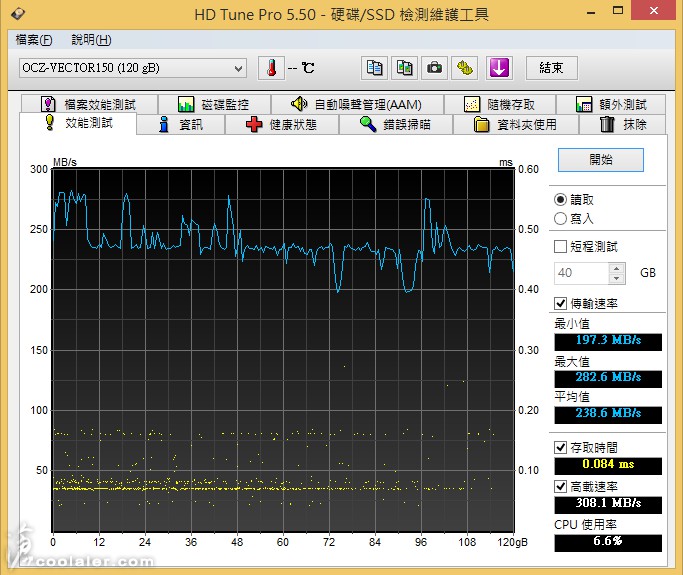
Task: Click the burst rate value 308.1 MB/s
Action: [x=608, y=504]
